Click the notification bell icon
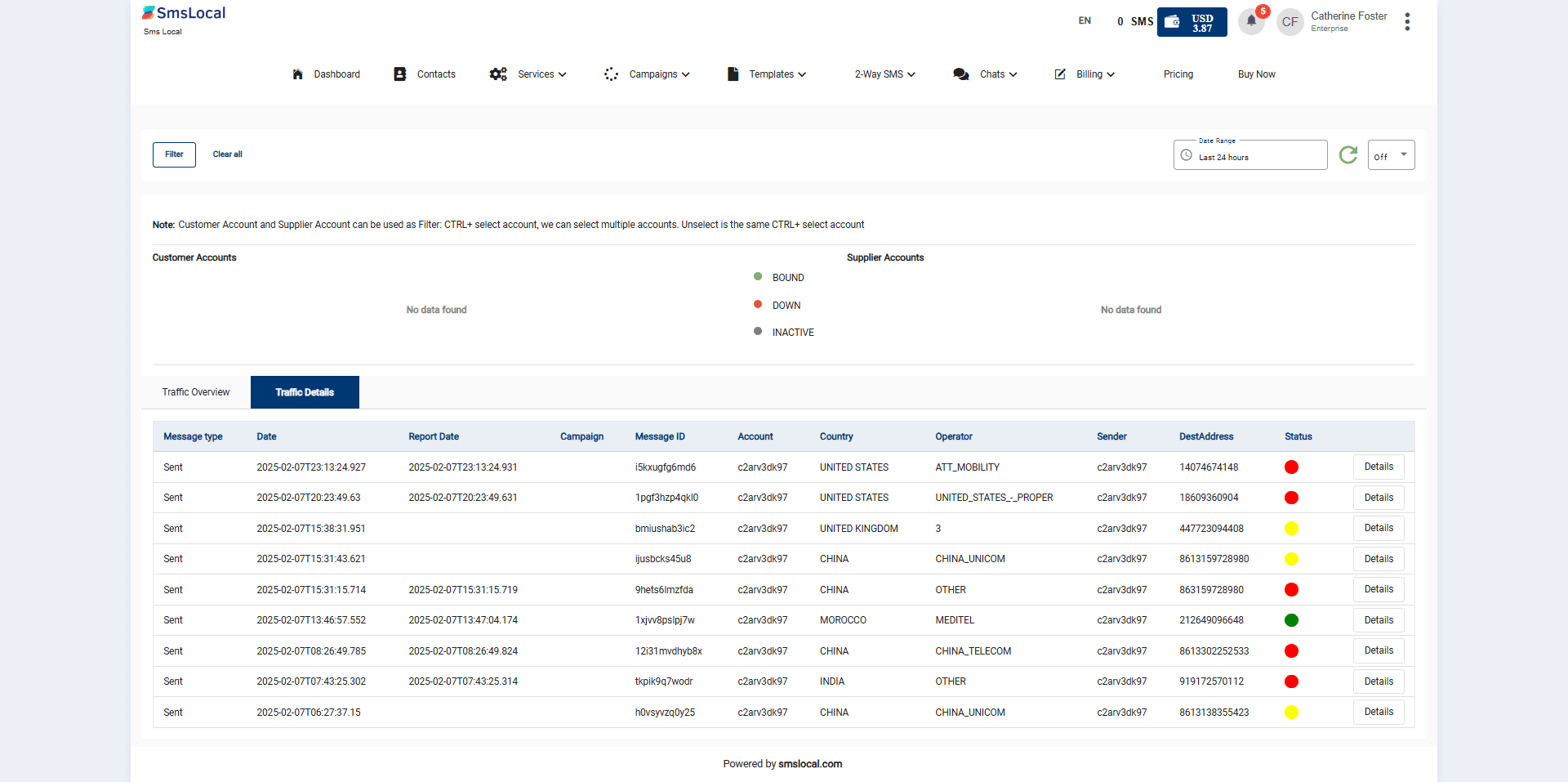The image size is (1568, 782). pos(1250,21)
